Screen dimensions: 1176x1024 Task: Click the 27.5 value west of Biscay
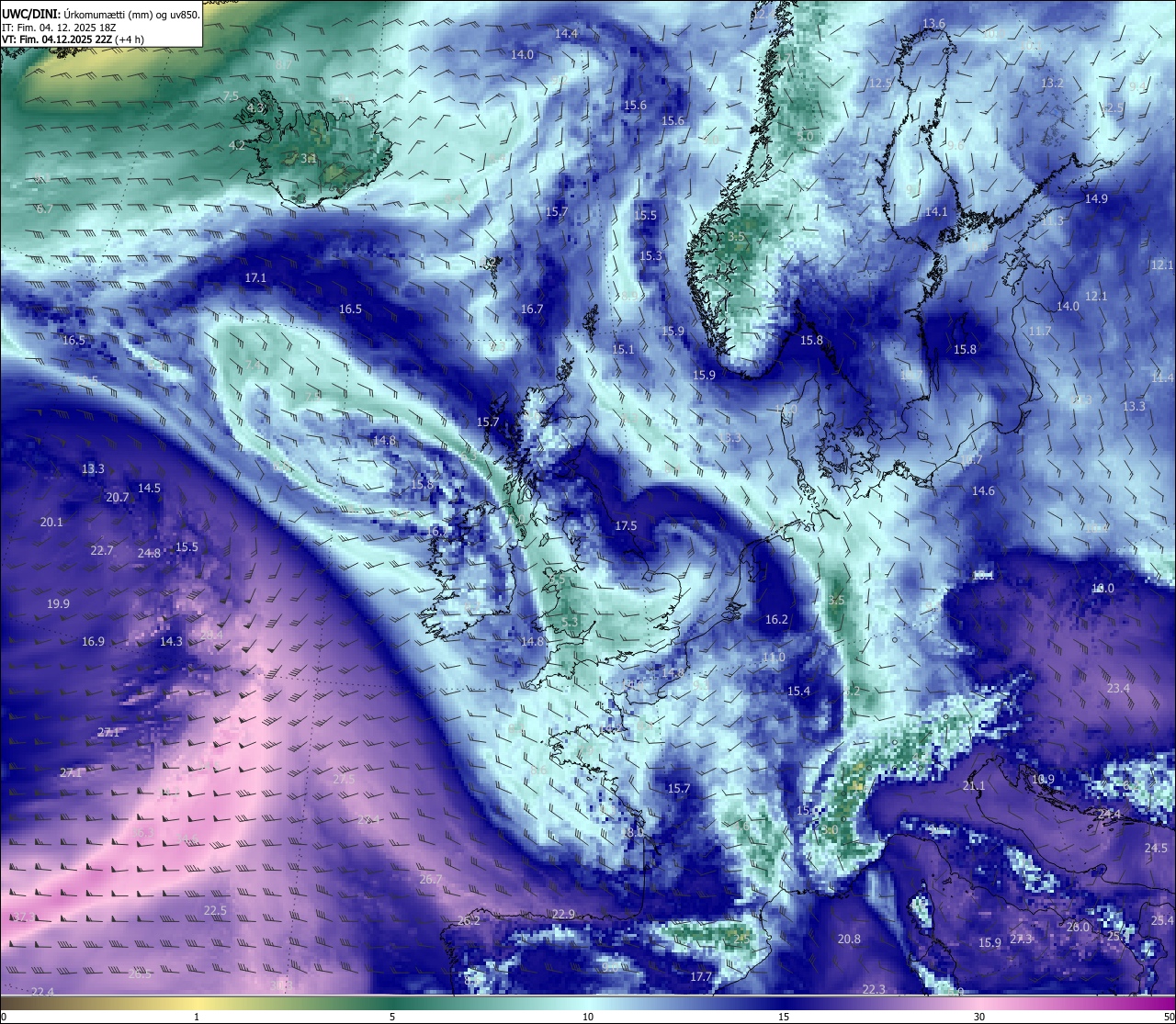344,779
